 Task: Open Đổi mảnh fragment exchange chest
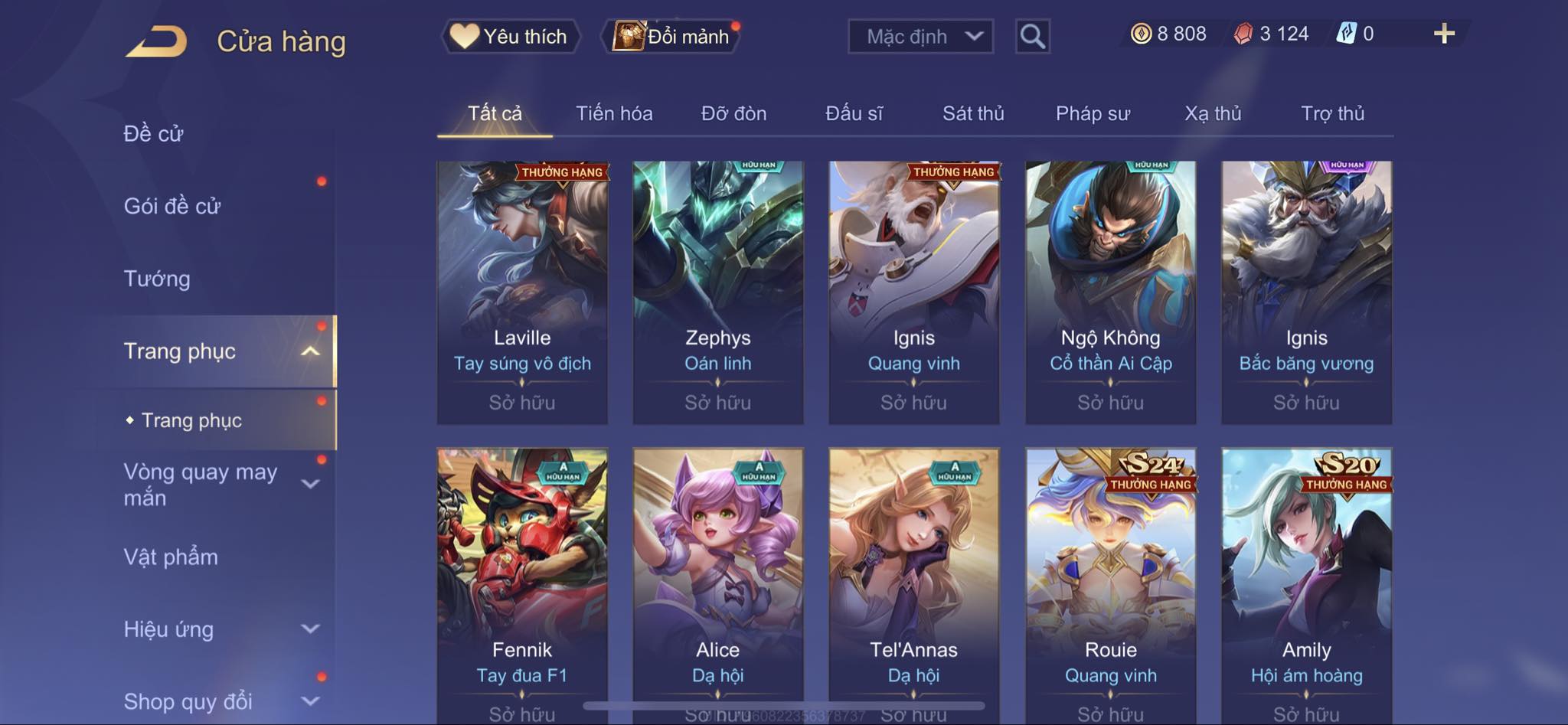click(x=671, y=36)
